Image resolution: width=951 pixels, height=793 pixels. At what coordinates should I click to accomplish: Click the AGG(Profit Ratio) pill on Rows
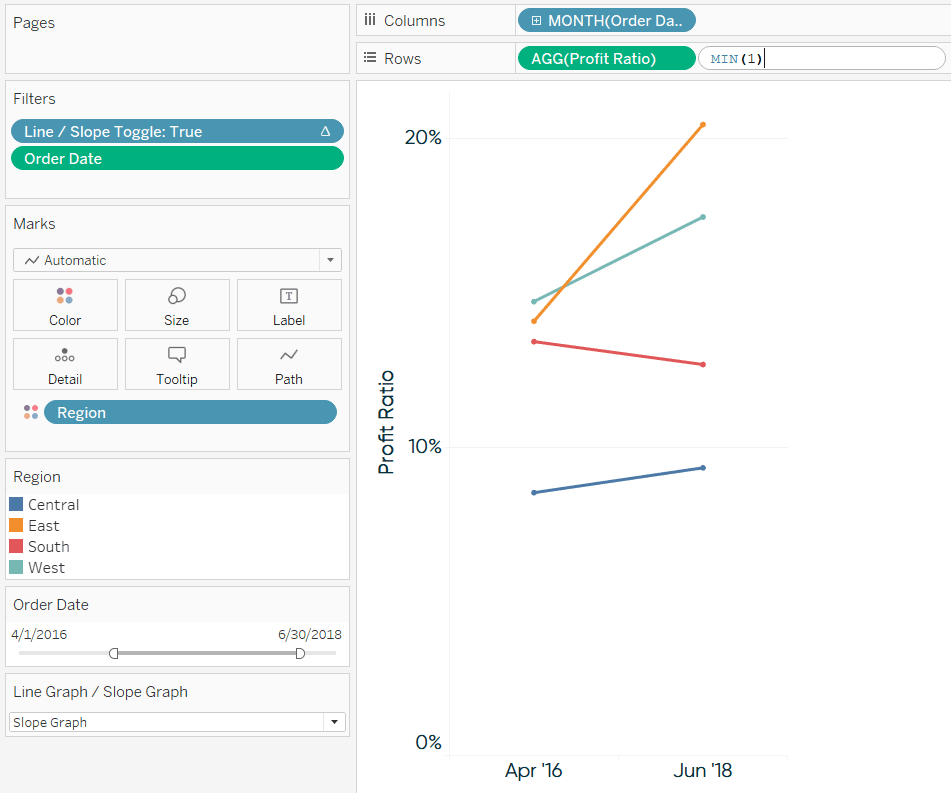coord(606,58)
